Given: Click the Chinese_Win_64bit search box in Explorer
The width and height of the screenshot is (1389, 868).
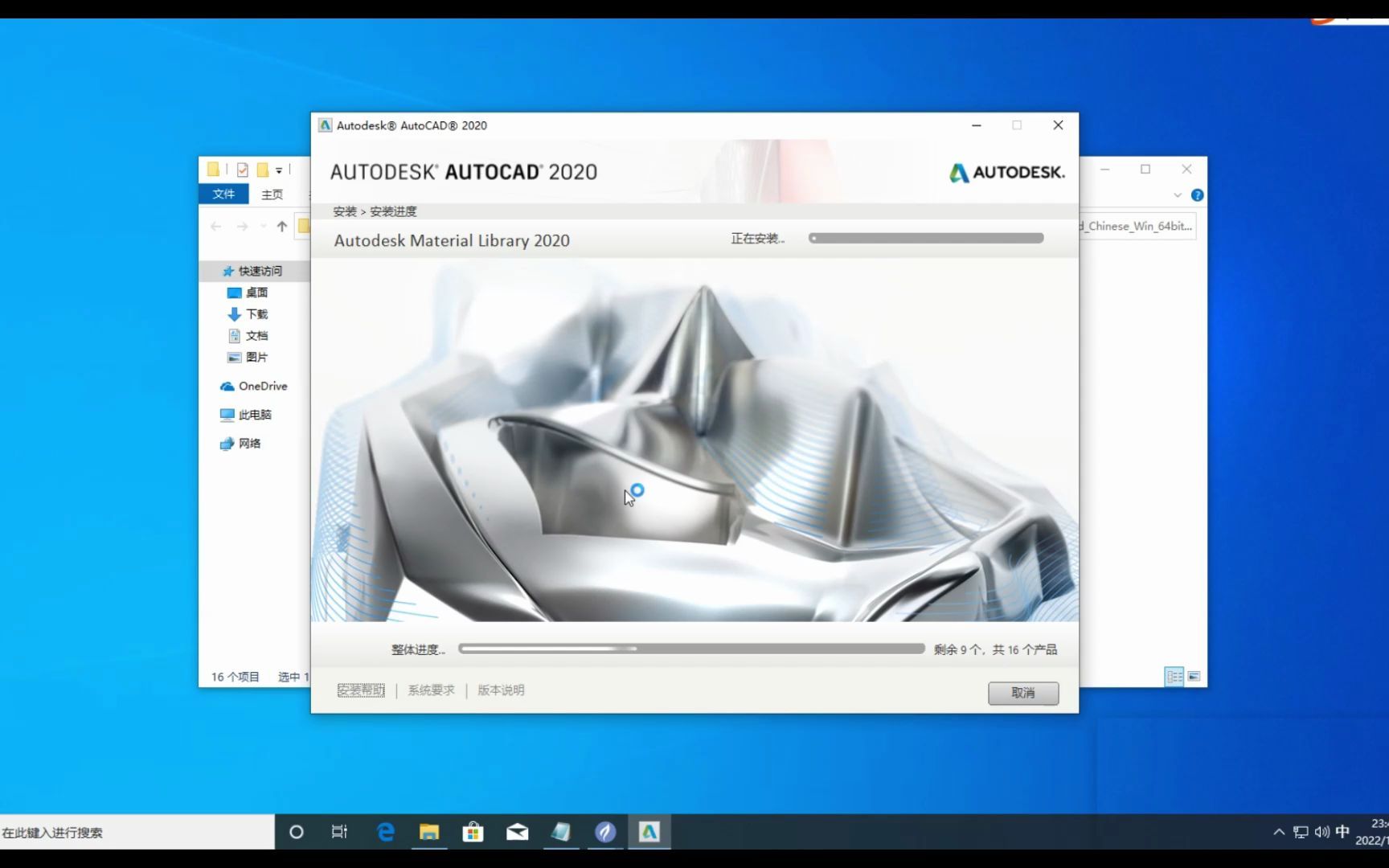Looking at the screenshot, I should click(x=1138, y=227).
